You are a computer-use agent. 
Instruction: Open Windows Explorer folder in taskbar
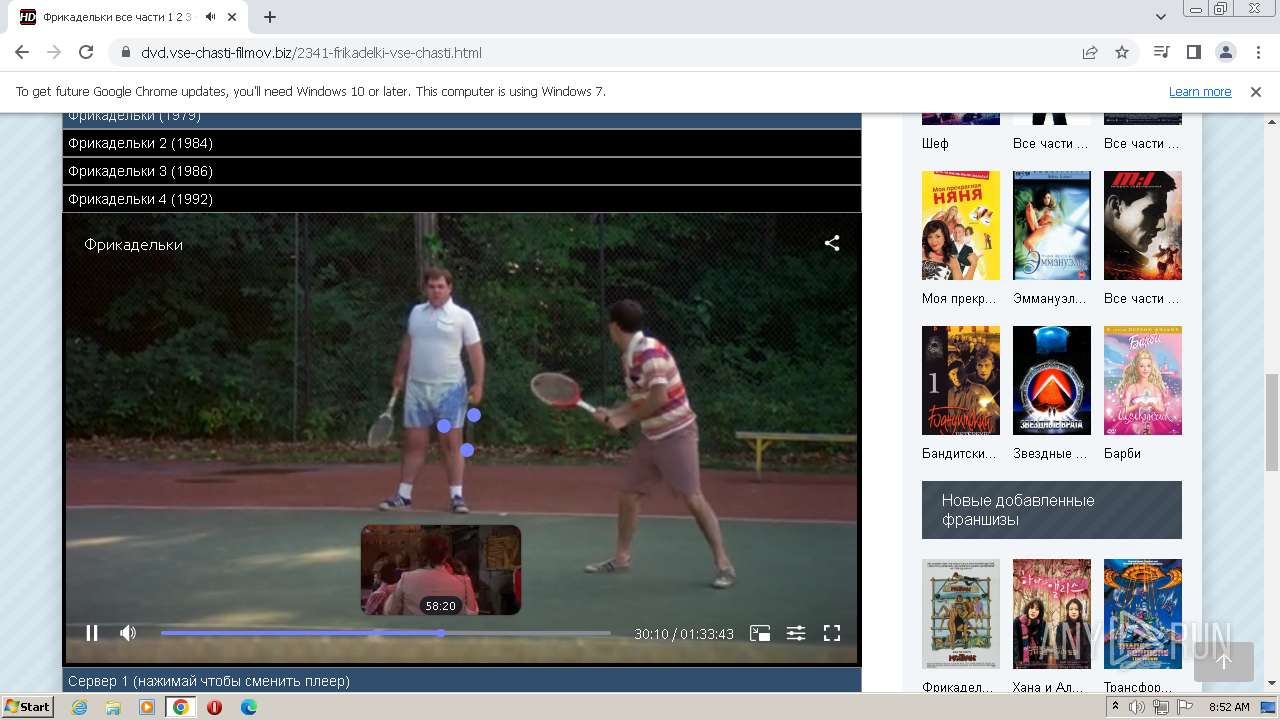[113, 707]
